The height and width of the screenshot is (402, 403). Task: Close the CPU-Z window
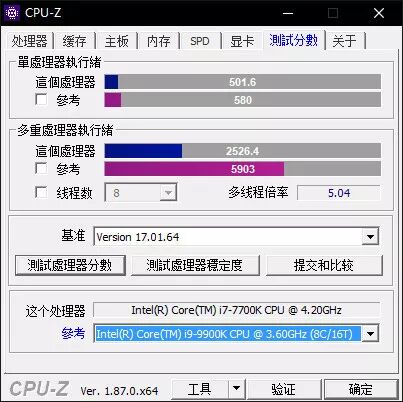[379, 13]
